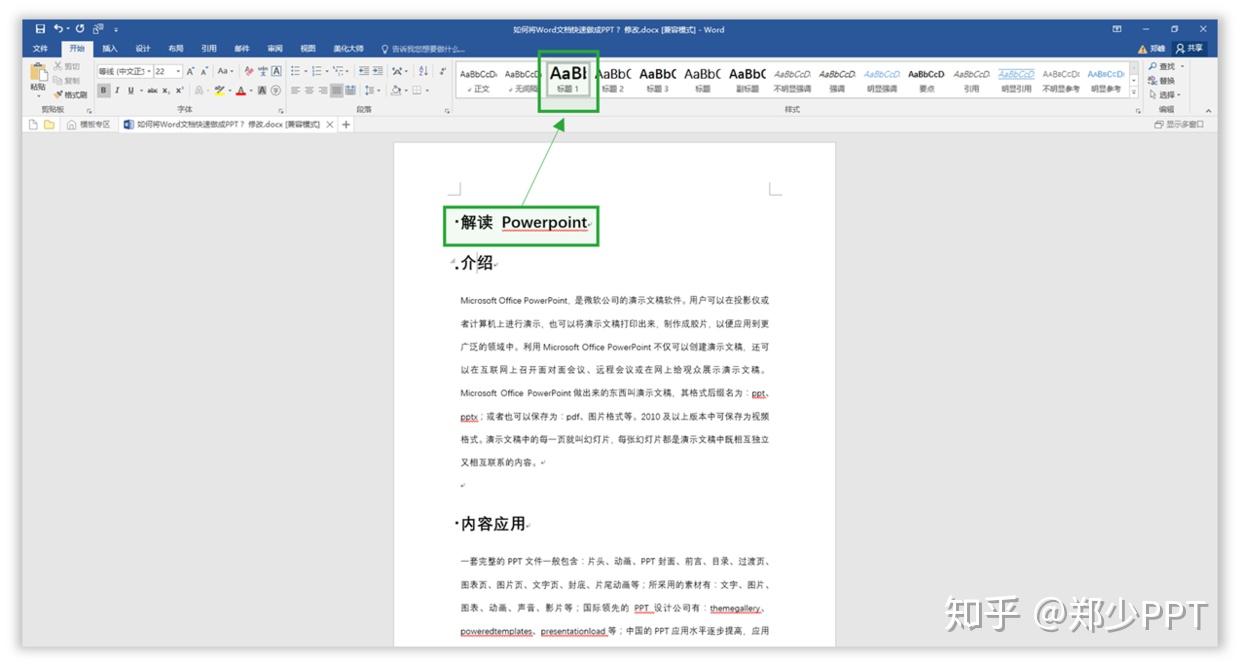This screenshot has width=1240, height=666.
Task: Toggle character shading A
Action: [x=262, y=91]
